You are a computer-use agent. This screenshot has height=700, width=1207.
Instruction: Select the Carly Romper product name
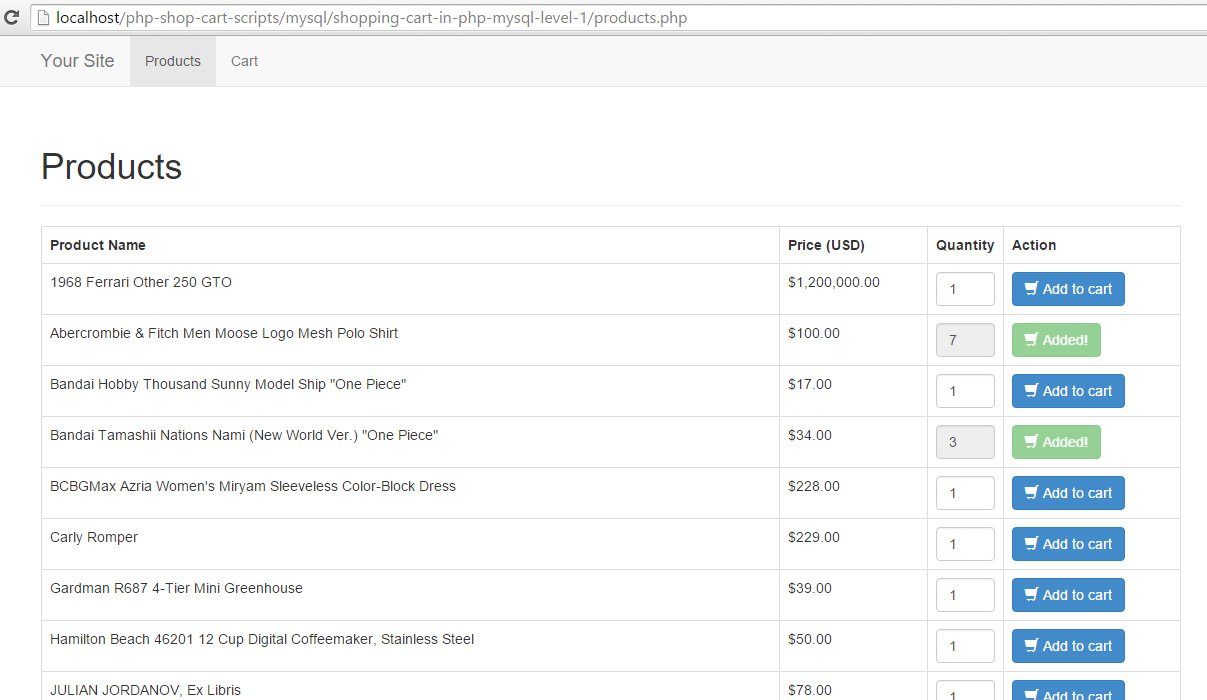(x=94, y=538)
